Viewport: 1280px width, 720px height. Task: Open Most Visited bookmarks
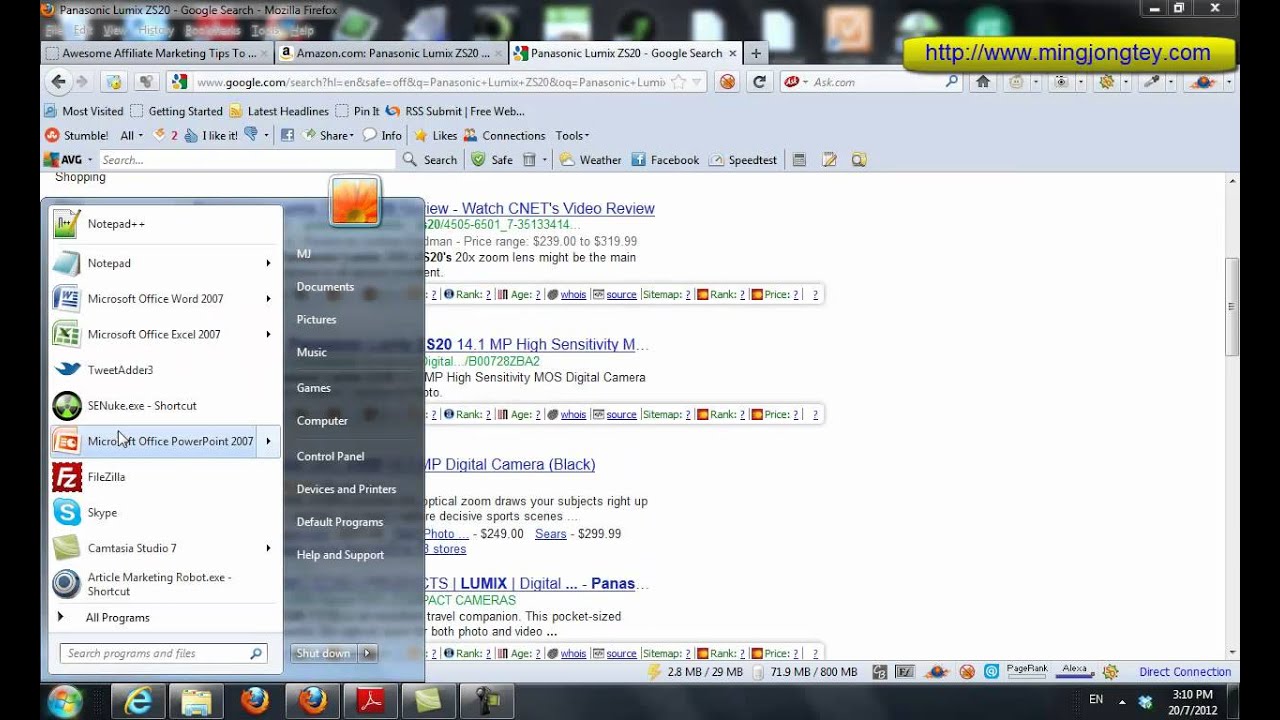coord(84,111)
